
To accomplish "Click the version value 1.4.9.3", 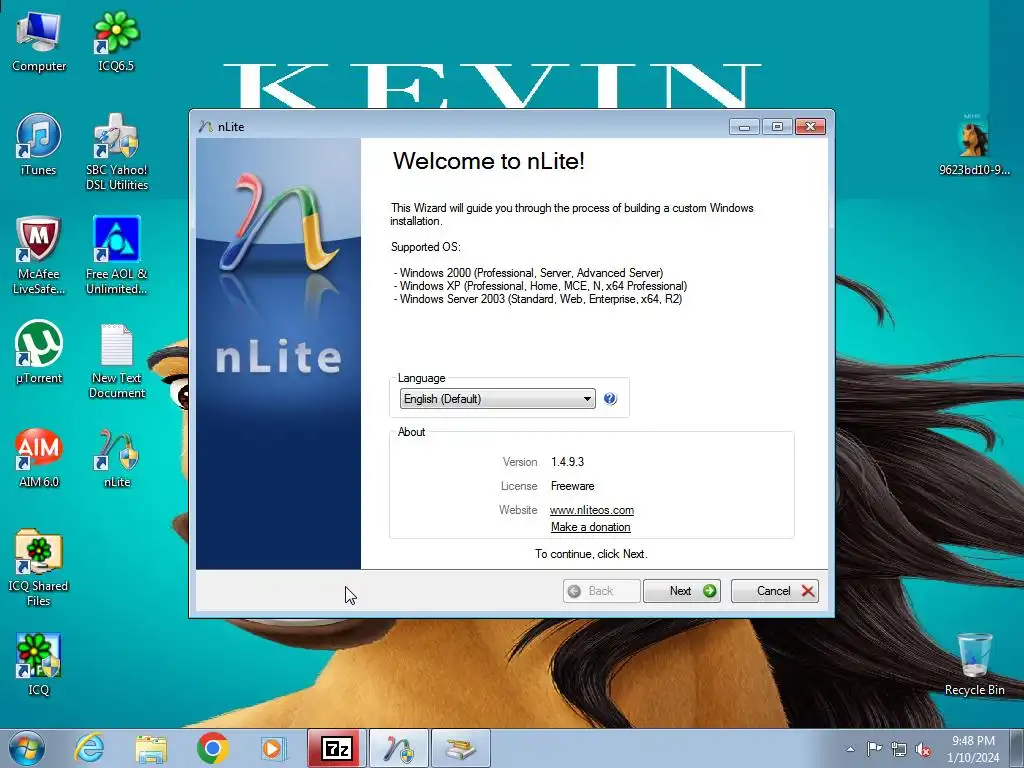I will [x=568, y=462].
